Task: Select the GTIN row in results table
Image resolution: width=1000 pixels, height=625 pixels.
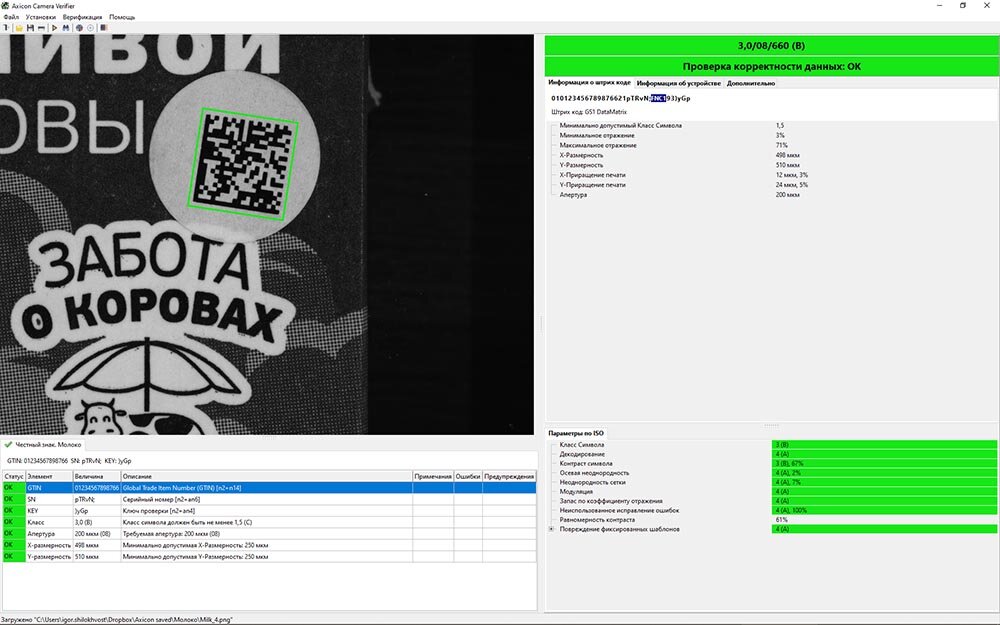Action: (269, 488)
